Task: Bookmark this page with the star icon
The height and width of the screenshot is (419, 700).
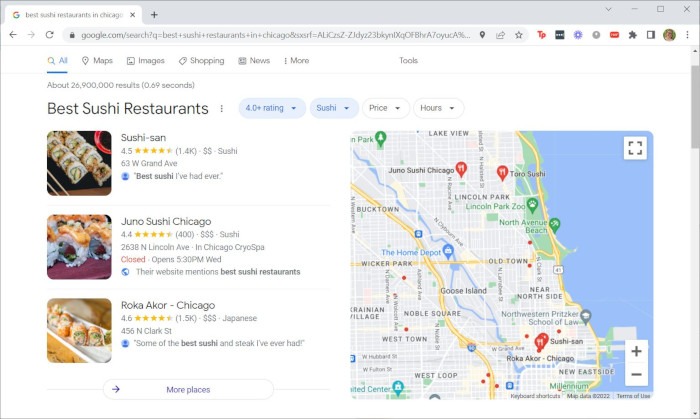Action: point(519,35)
